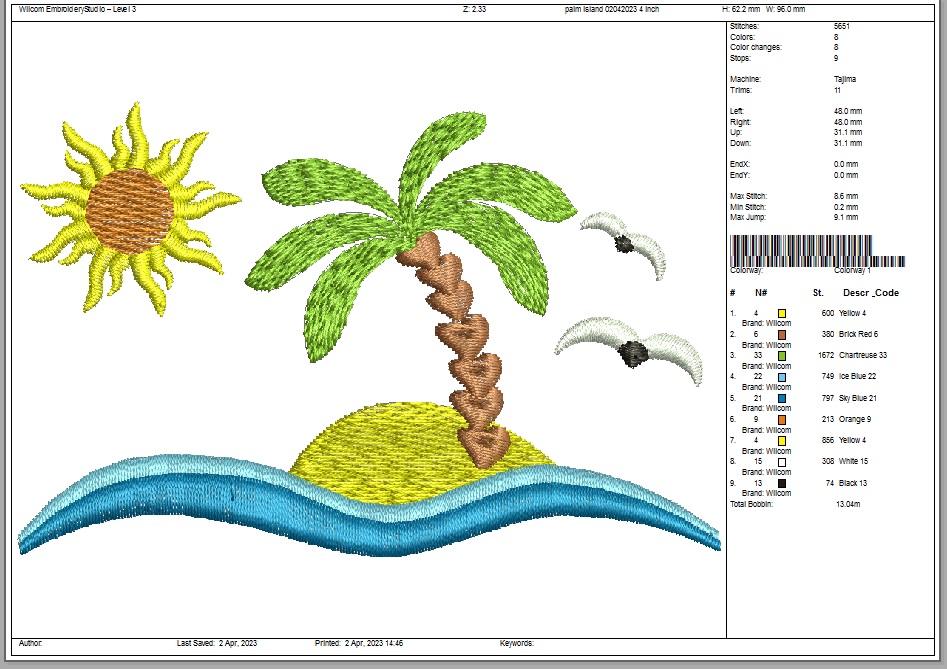The height and width of the screenshot is (669, 947).
Task: Click the Sky Blue 21 swatch
Action: pyautogui.click(x=781, y=398)
